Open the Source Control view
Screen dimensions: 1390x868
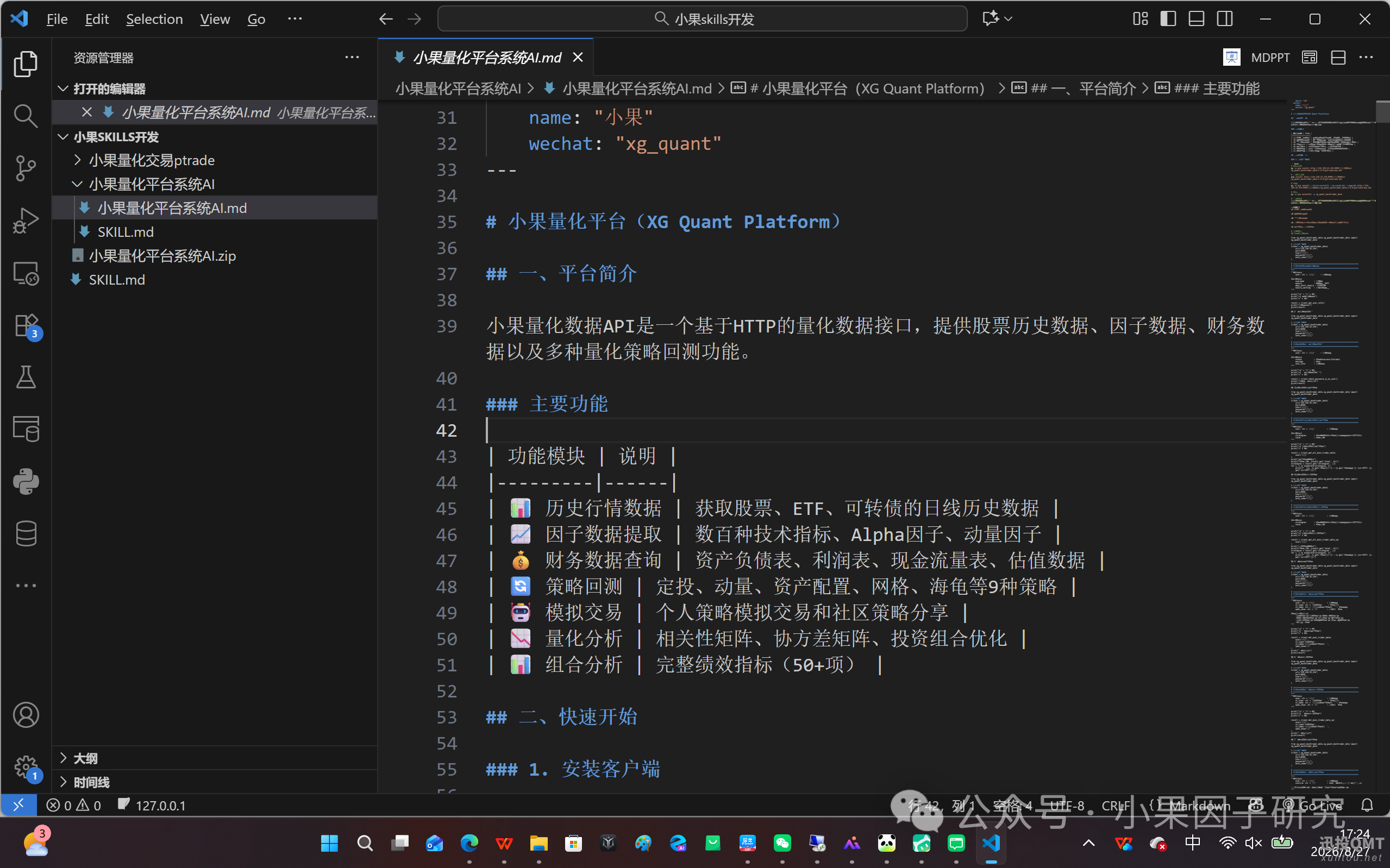point(25,168)
